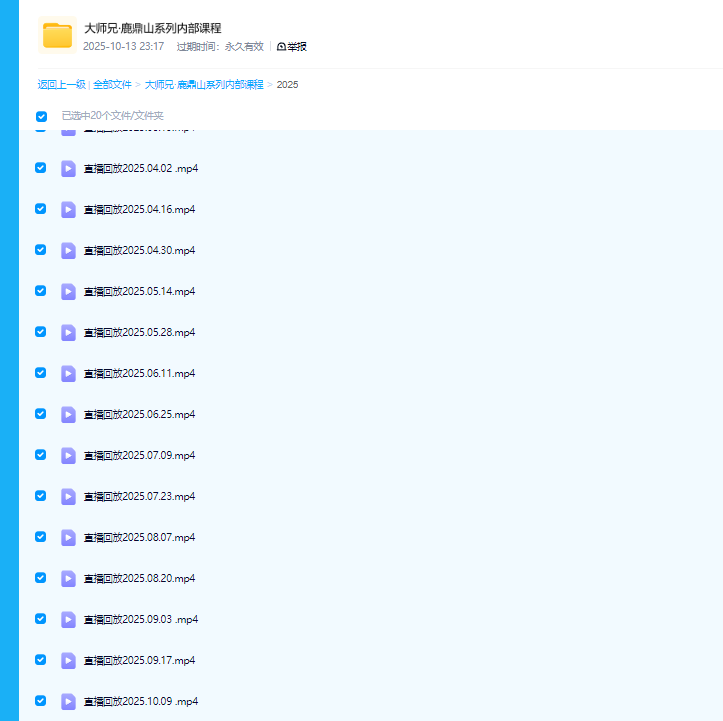Open file 直播回放2025.08.20.mp4

point(139,579)
